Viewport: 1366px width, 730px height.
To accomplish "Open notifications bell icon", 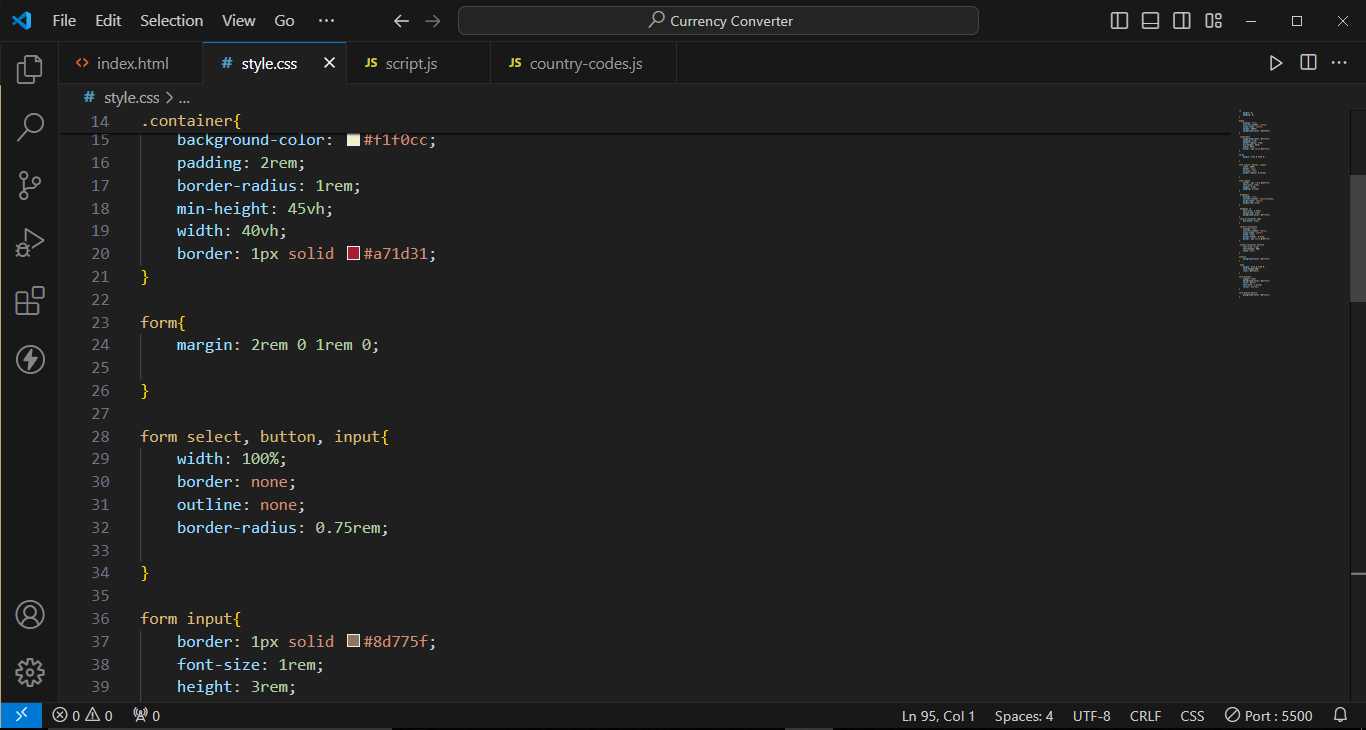I will 1341,716.
